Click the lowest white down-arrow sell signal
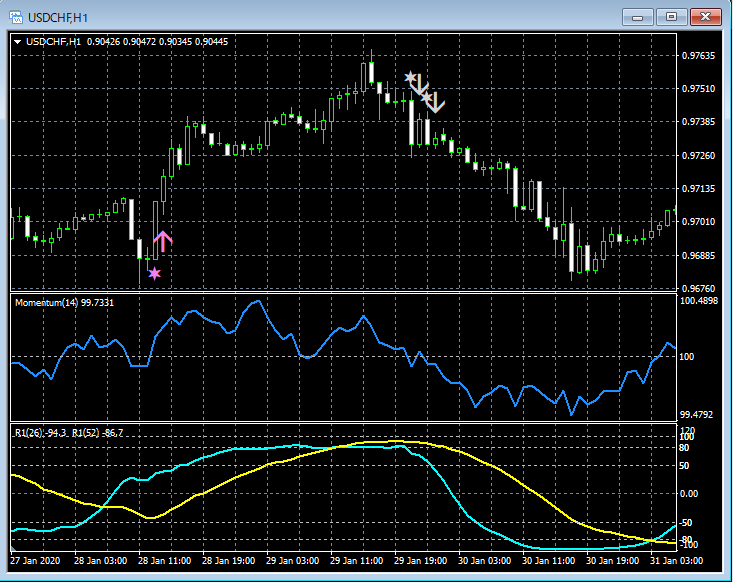Screen dimensions: 734x582 [x=437, y=103]
